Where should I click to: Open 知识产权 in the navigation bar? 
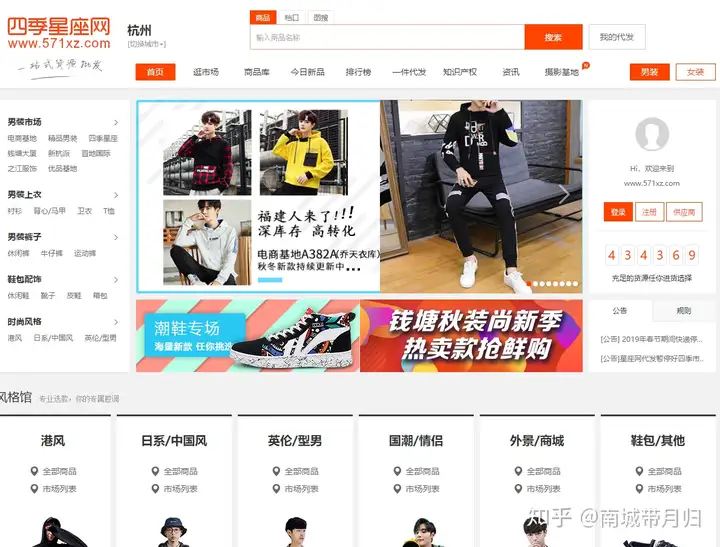pos(460,72)
